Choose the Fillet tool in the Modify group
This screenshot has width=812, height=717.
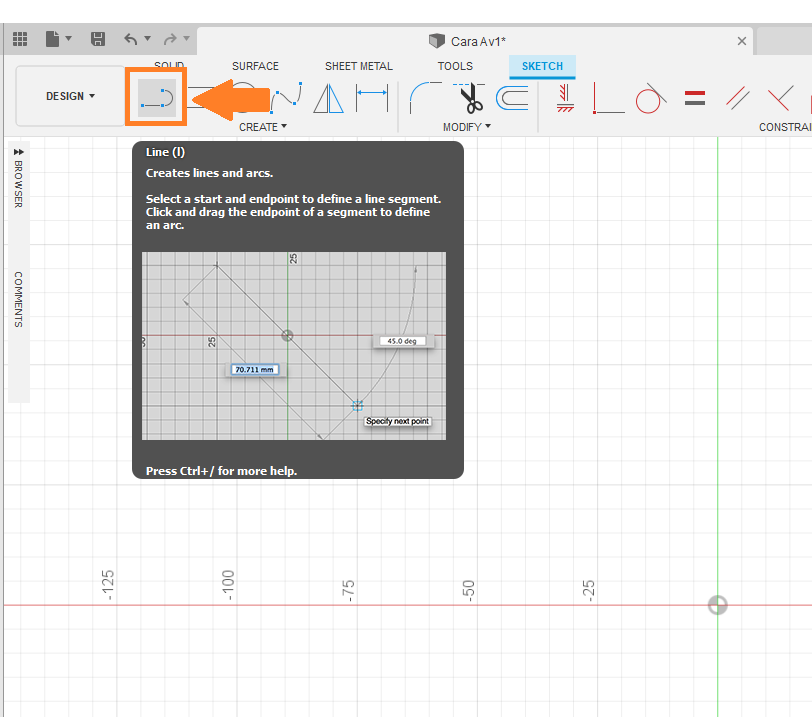(x=425, y=97)
